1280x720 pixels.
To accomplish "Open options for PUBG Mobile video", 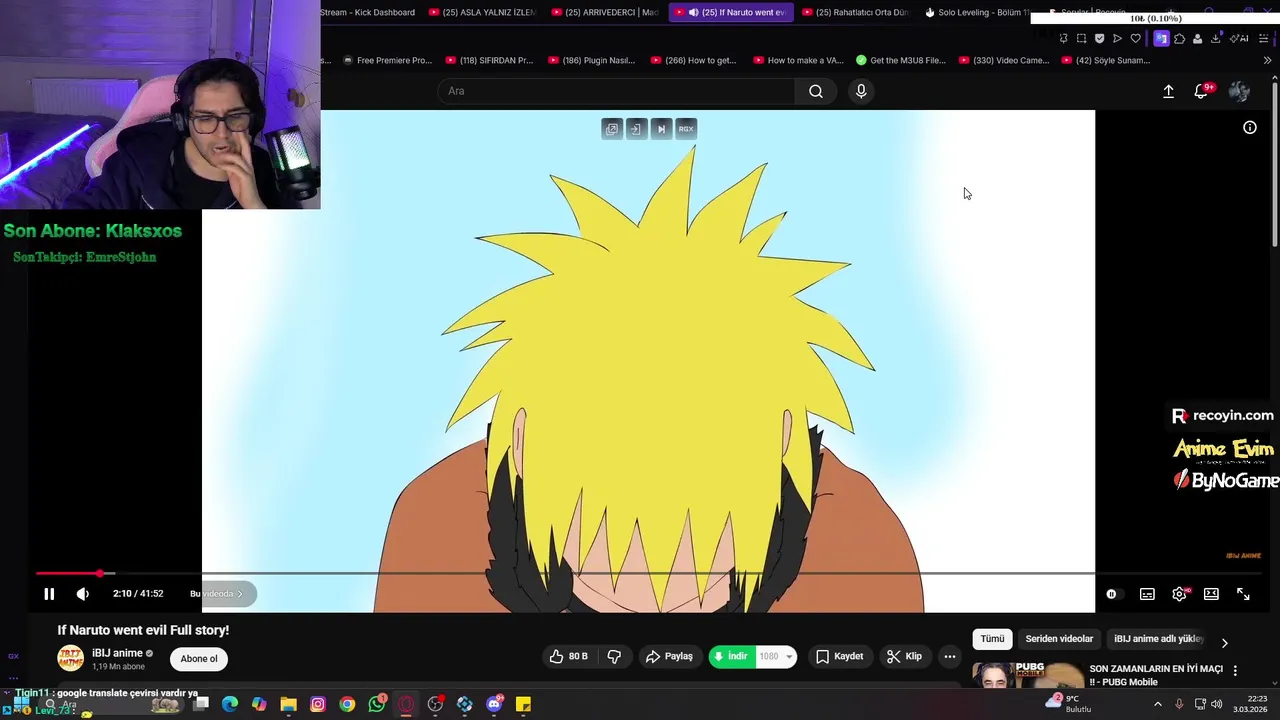I will (1235, 671).
